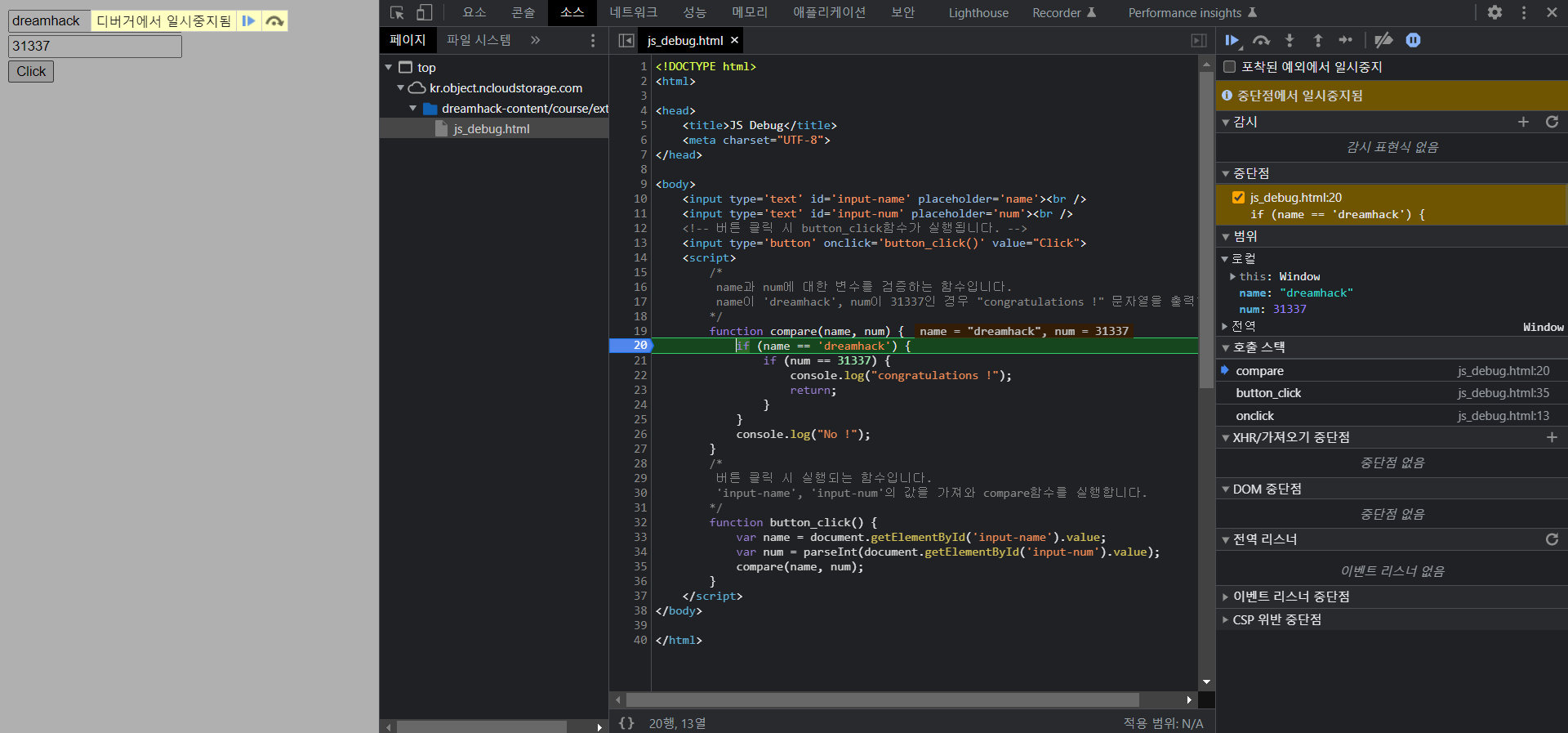This screenshot has width=1568, height=733.
Task: Collapse the 로컬 local scope
Action: coord(1226,258)
